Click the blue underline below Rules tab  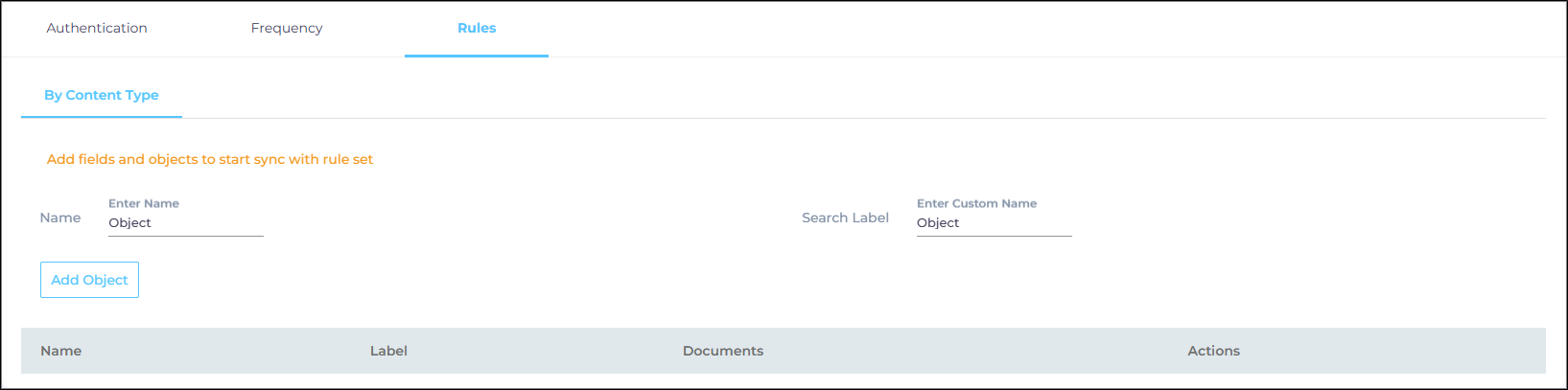[477, 56]
